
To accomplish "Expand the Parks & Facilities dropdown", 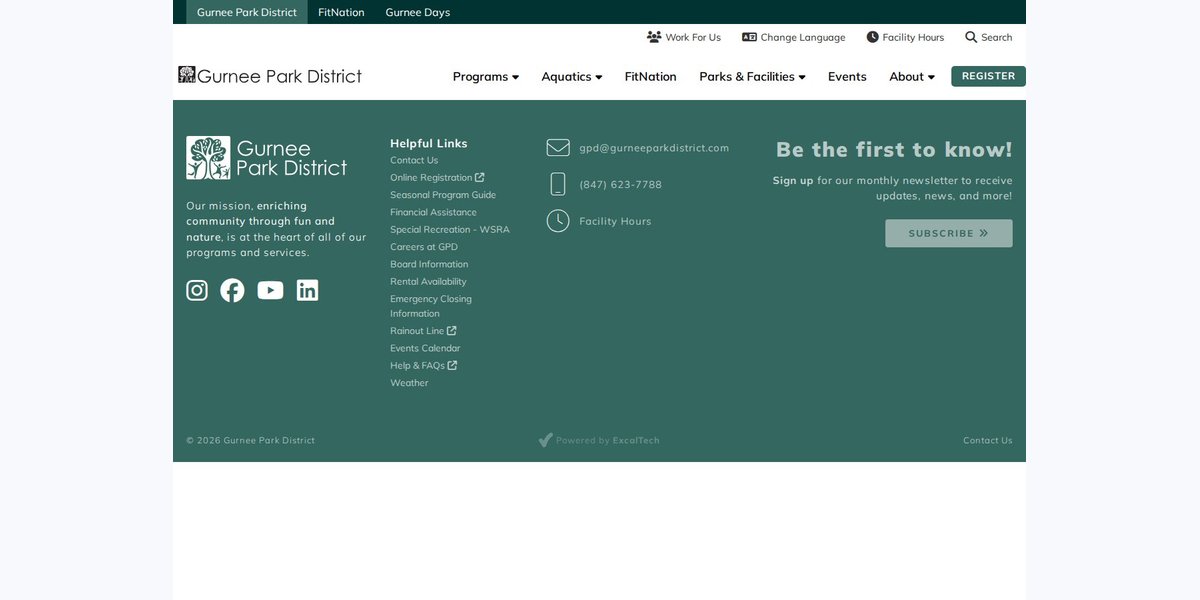I will tap(752, 77).
